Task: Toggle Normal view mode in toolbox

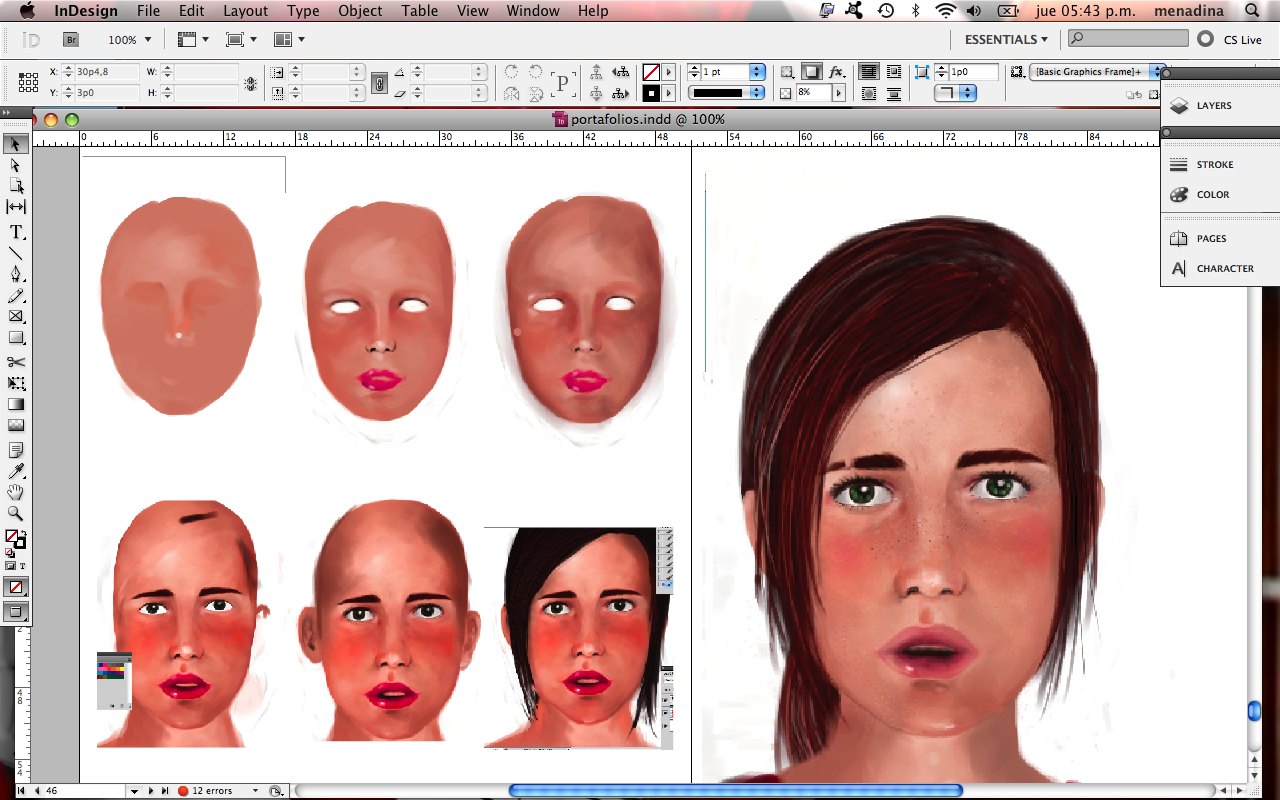Action: point(15,612)
